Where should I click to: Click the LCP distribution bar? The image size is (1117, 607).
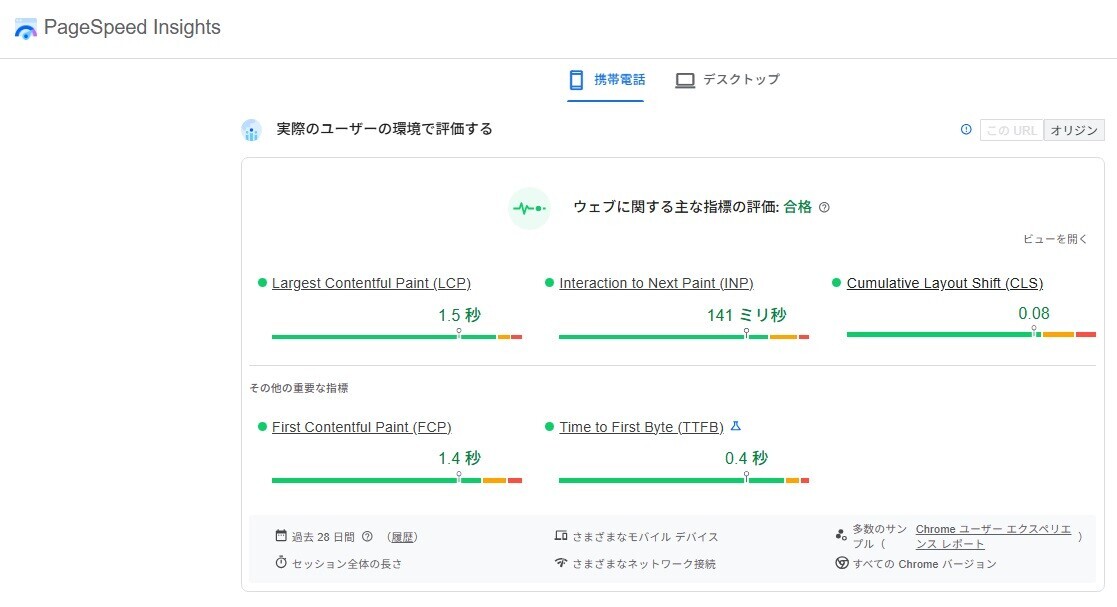pyautogui.click(x=397, y=337)
